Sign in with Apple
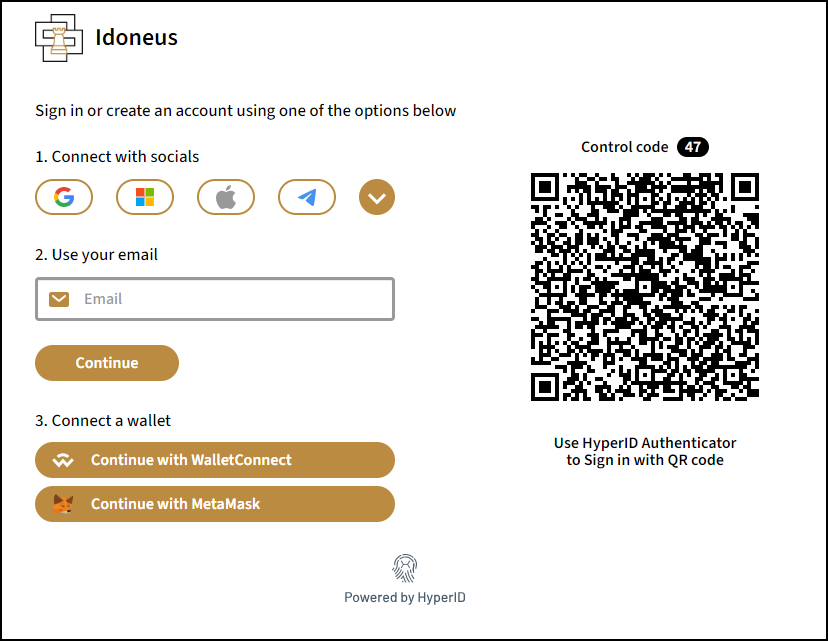Screen dimensions: 828x641 click(226, 197)
